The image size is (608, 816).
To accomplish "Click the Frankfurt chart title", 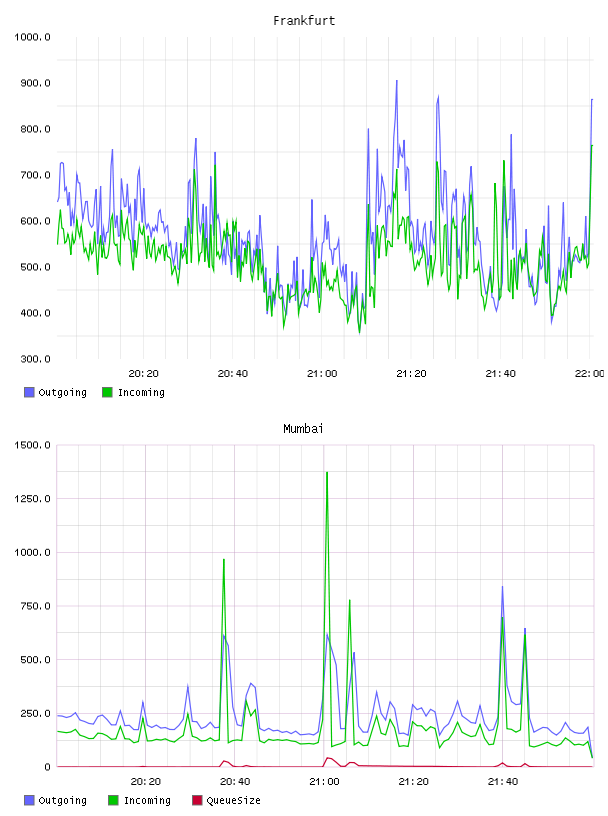I will 304,21.
